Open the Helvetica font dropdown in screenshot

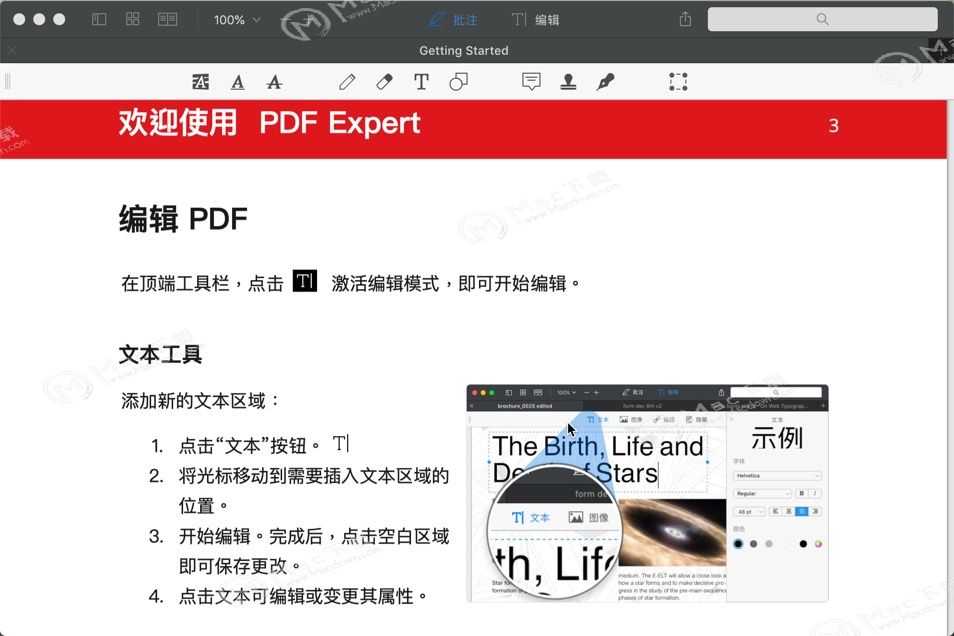[778, 475]
